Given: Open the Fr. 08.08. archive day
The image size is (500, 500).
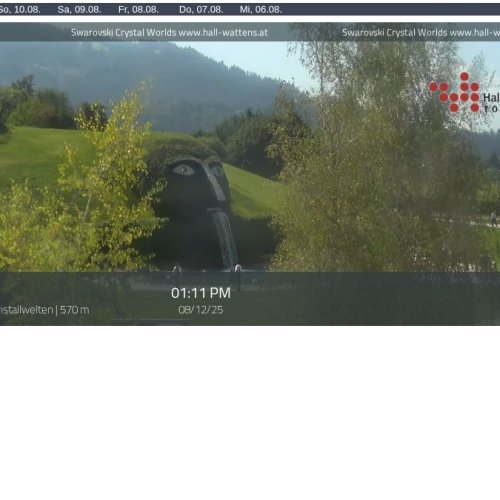Looking at the screenshot, I should 138,10.
